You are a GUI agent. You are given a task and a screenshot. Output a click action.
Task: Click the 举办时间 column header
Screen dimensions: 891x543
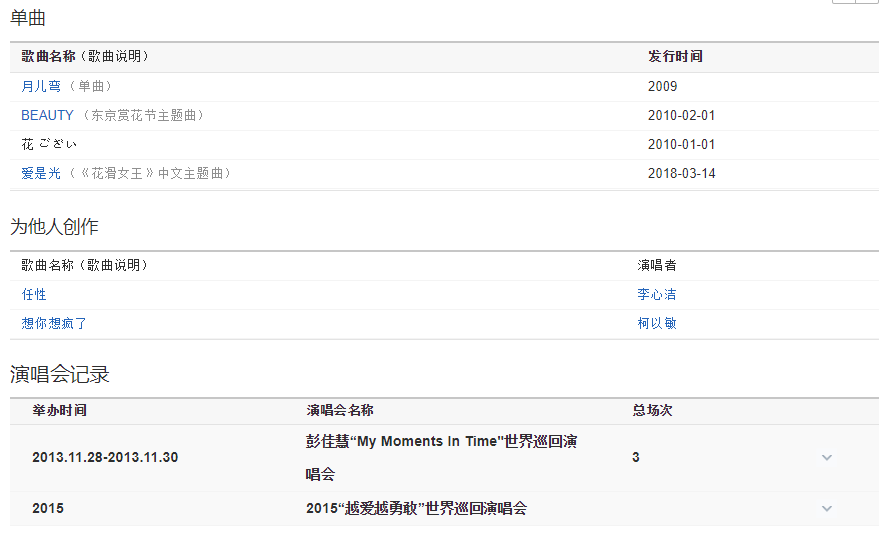pos(59,411)
